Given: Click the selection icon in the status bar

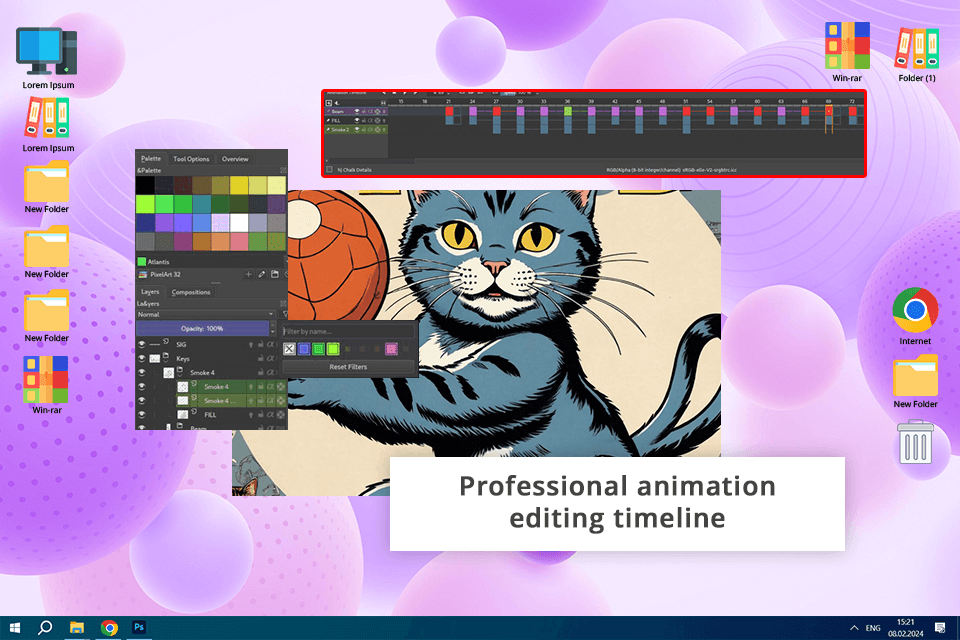Looking at the screenshot, I should point(329,170).
